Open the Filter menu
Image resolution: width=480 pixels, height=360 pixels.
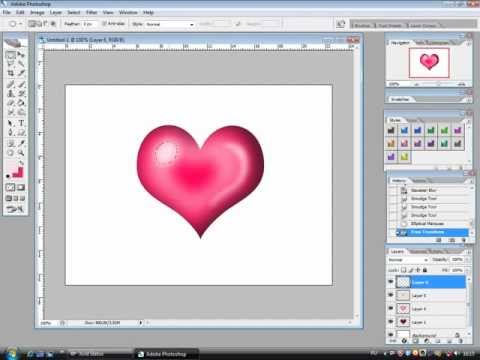(92, 12)
